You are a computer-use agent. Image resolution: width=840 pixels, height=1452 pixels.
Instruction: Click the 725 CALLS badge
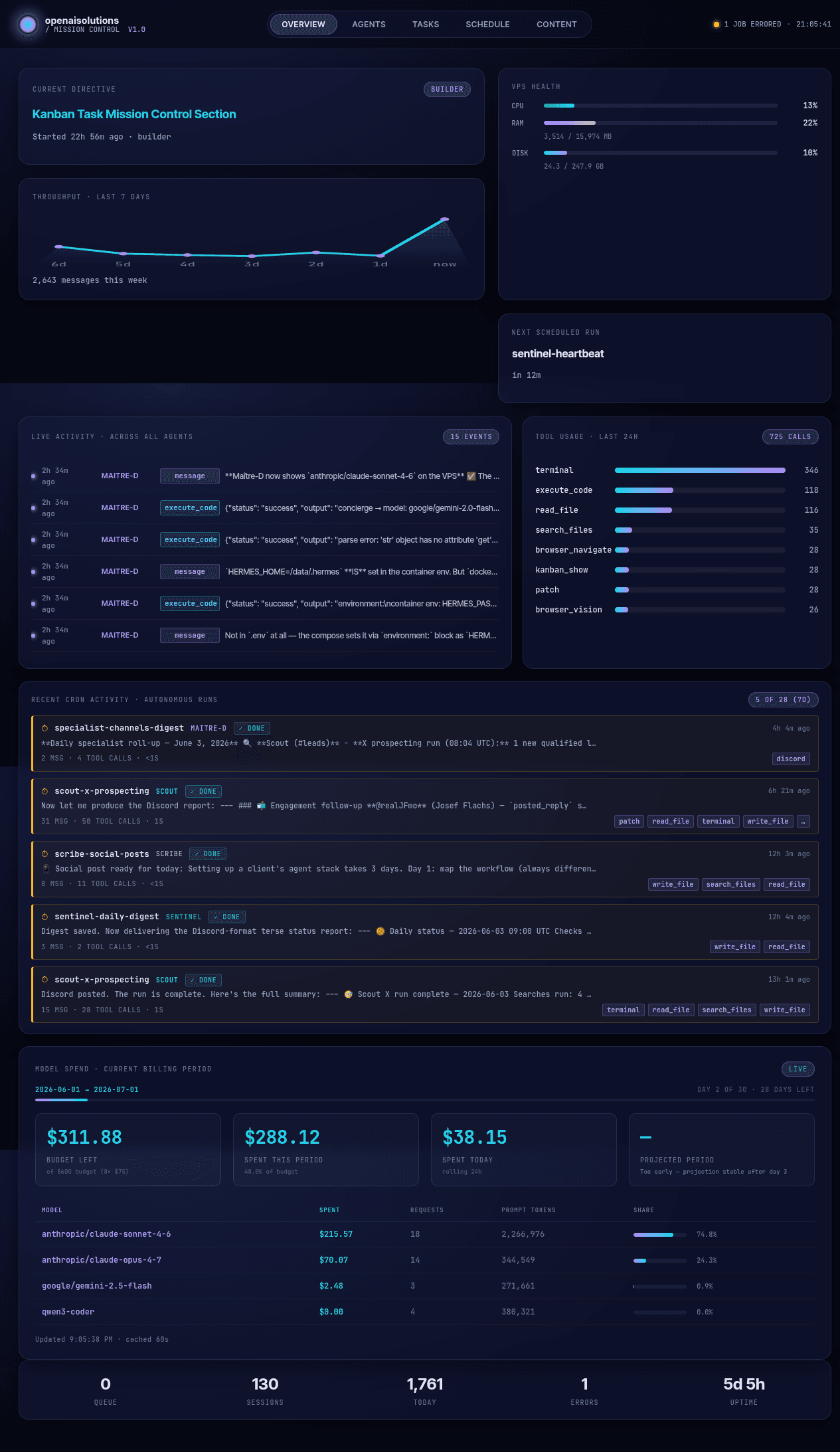[790, 436]
